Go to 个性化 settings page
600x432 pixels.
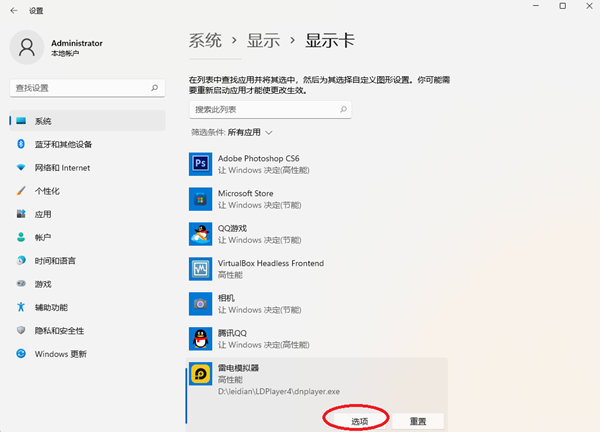click(x=88, y=191)
